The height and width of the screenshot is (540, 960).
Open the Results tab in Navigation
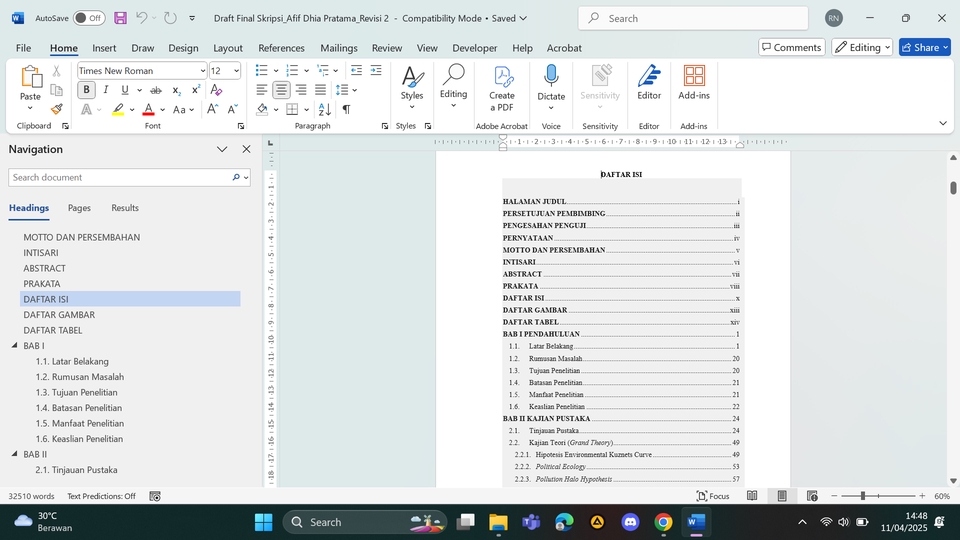pyautogui.click(x=125, y=208)
